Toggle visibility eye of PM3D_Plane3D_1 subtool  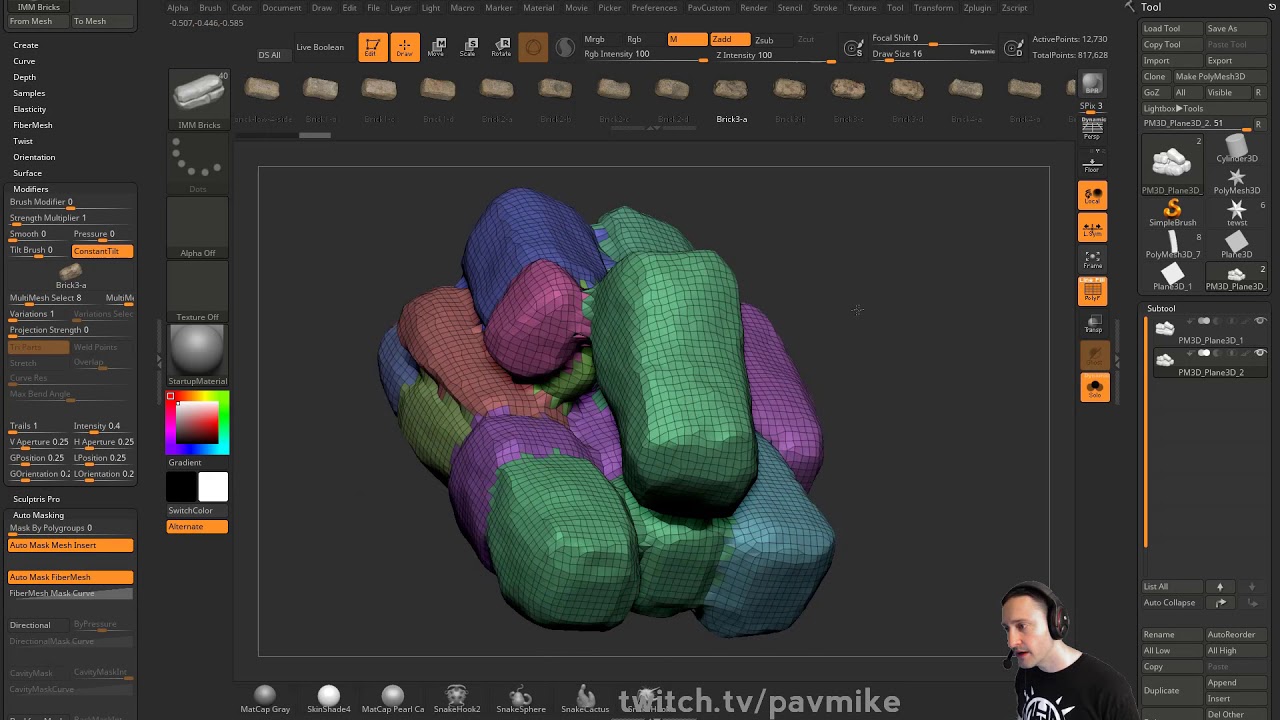point(1260,321)
